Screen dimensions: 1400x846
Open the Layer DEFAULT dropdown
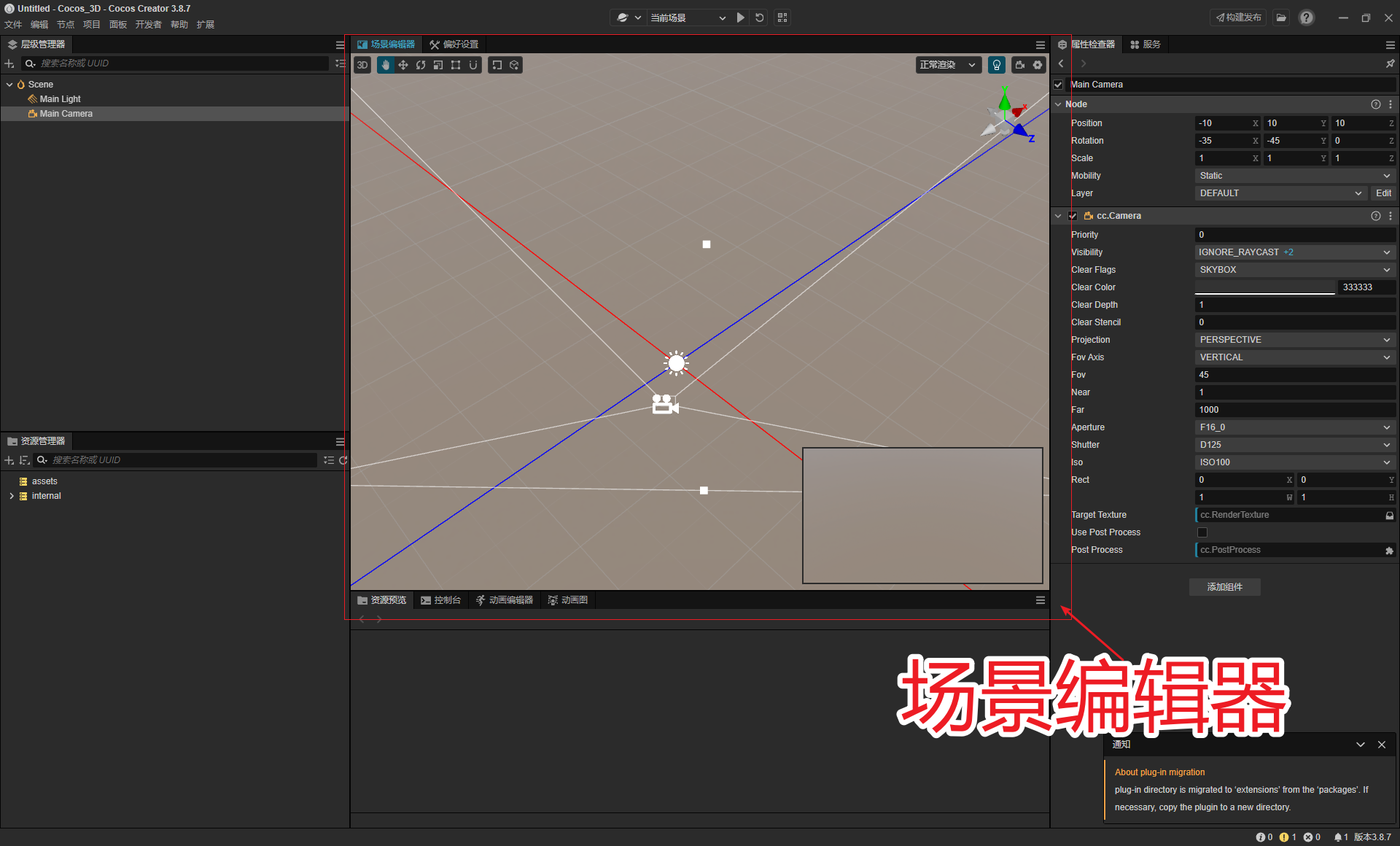pyautogui.click(x=1280, y=193)
